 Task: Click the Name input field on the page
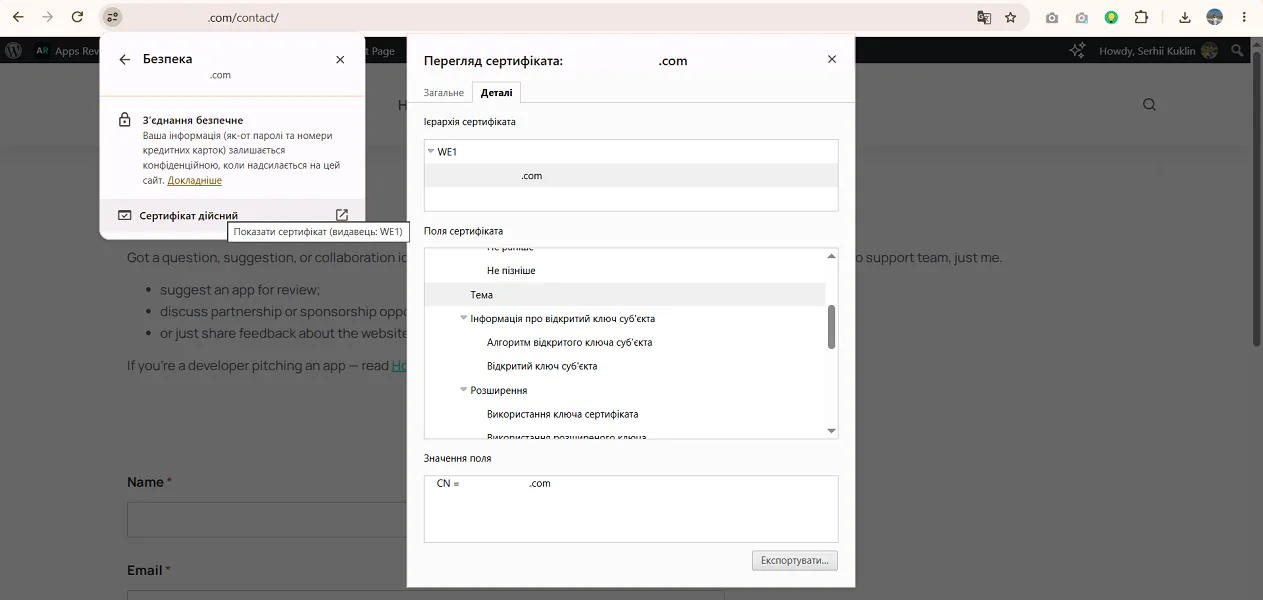pos(266,520)
